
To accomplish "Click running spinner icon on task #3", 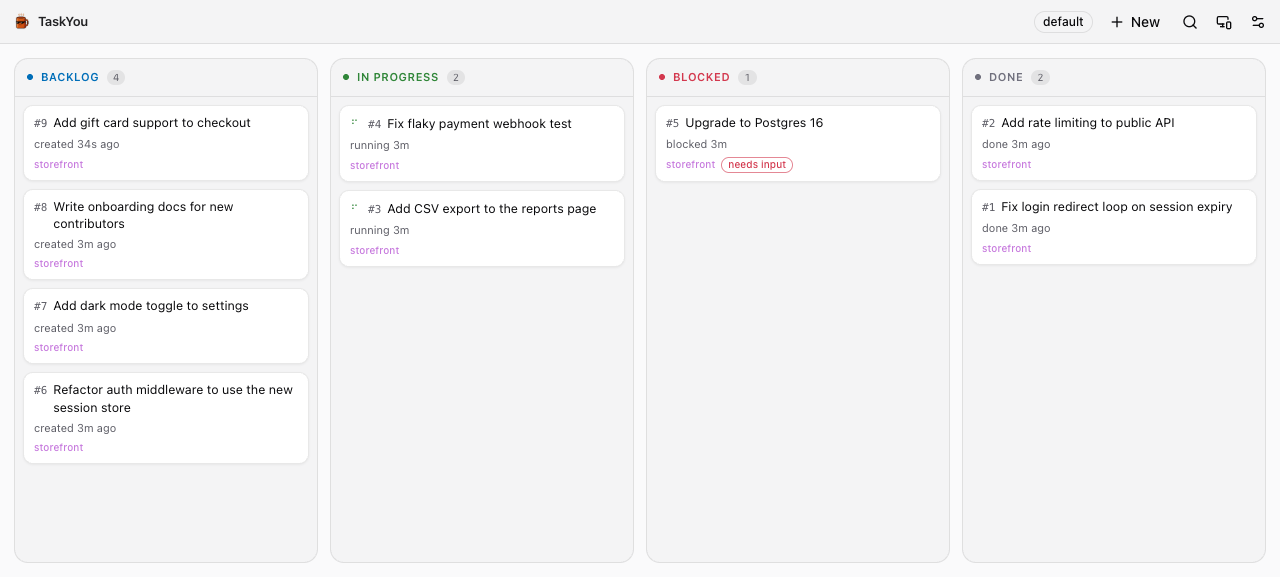I will click(355, 208).
